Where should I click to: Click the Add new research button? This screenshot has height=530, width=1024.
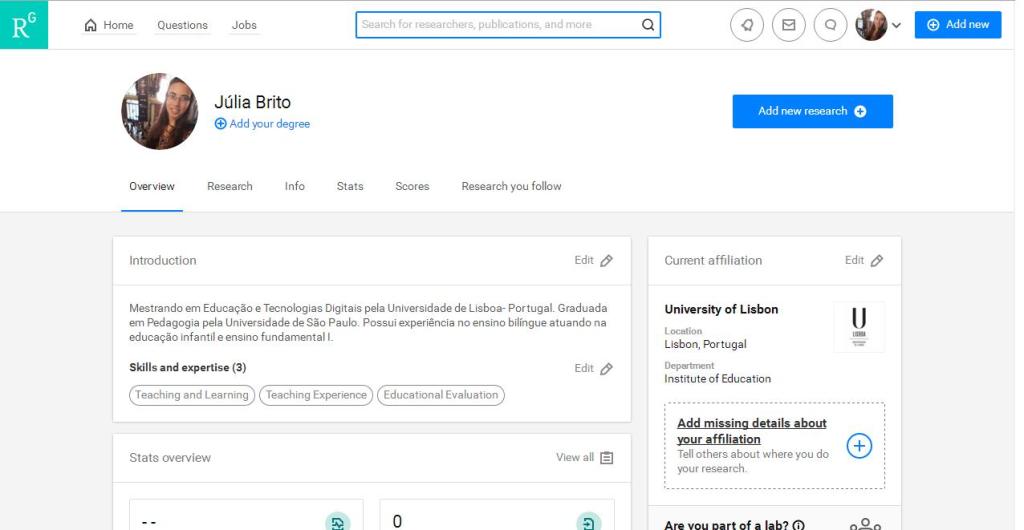[x=812, y=111]
